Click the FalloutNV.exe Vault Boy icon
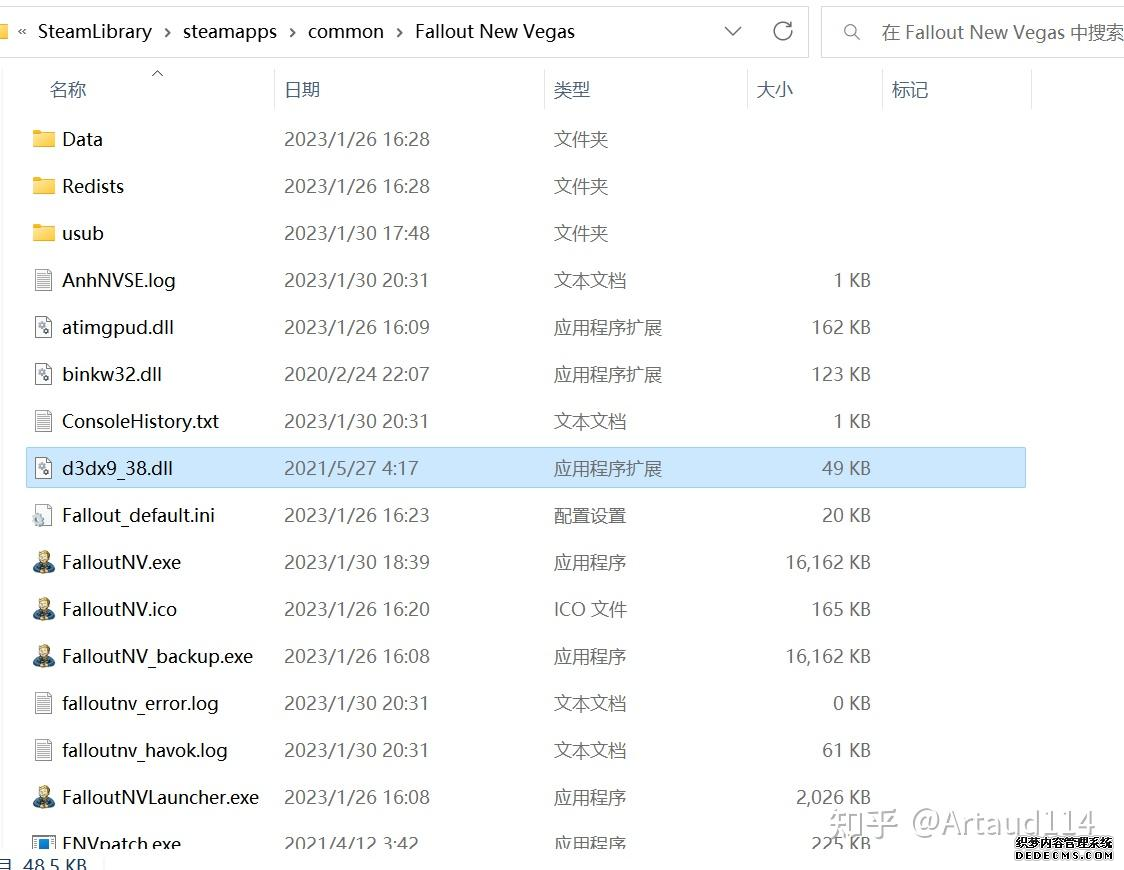 tap(44, 562)
